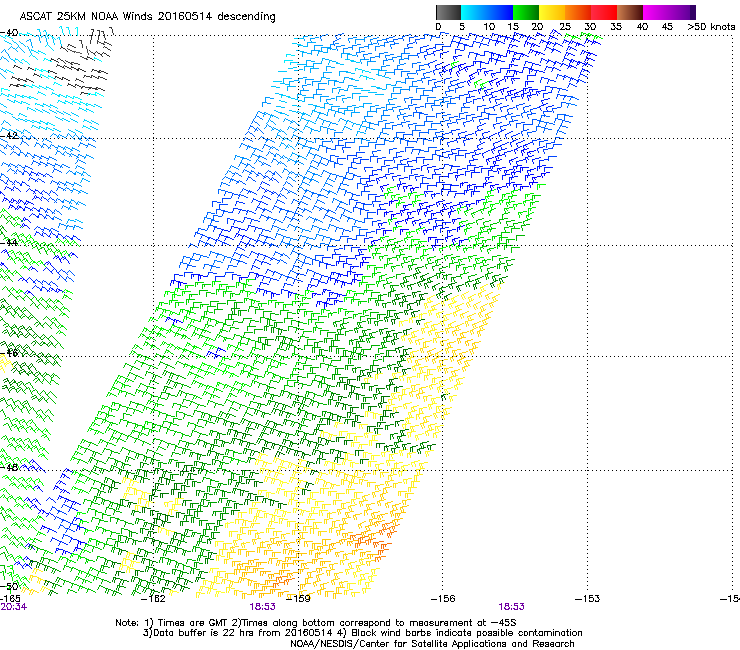Viewport: 740px width, 650px height.
Task: Click the -159 longitude label
Action: click(x=298, y=599)
